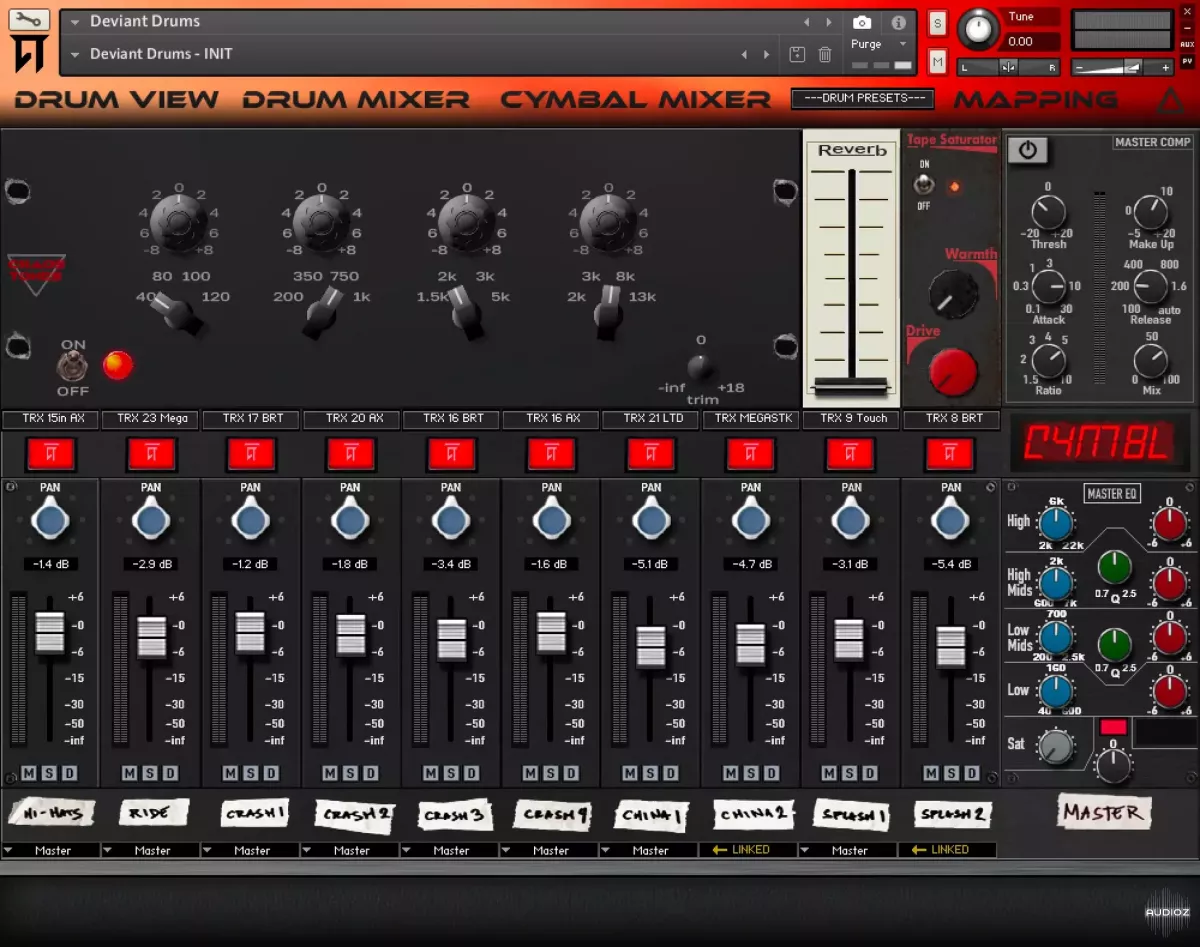The width and height of the screenshot is (1200, 947).
Task: Click the Hi-Hats -1.4 dB readout
Action: click(51, 564)
